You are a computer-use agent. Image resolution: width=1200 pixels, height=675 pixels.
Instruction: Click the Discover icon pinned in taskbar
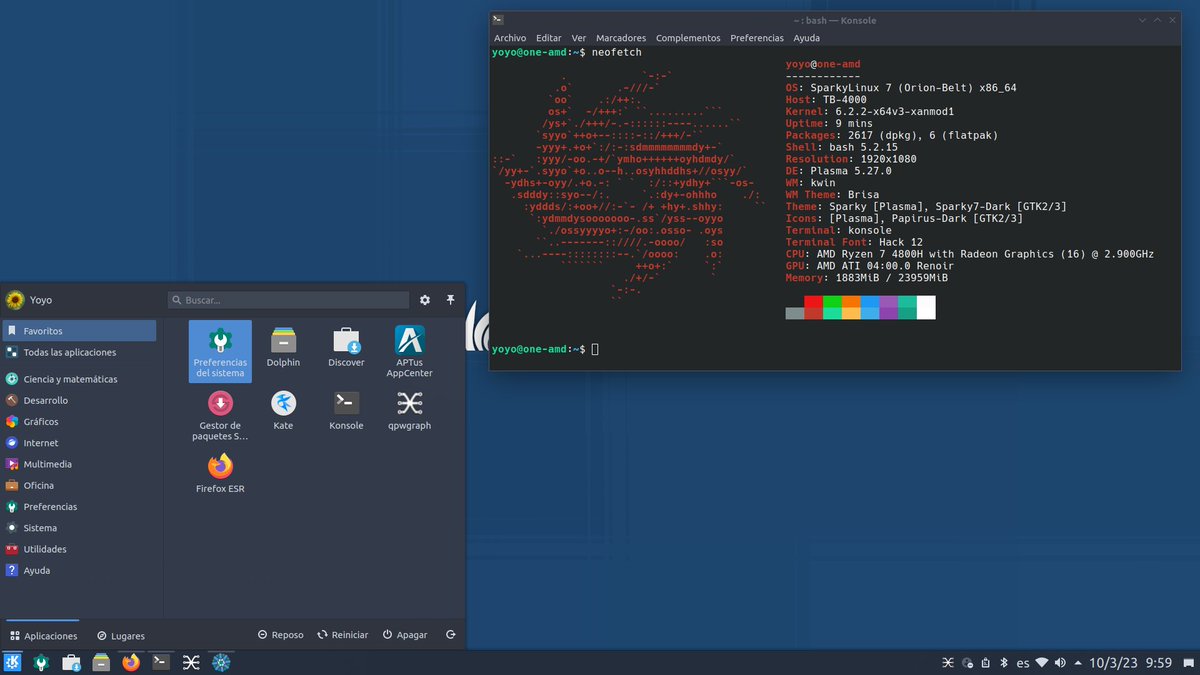coord(72,662)
